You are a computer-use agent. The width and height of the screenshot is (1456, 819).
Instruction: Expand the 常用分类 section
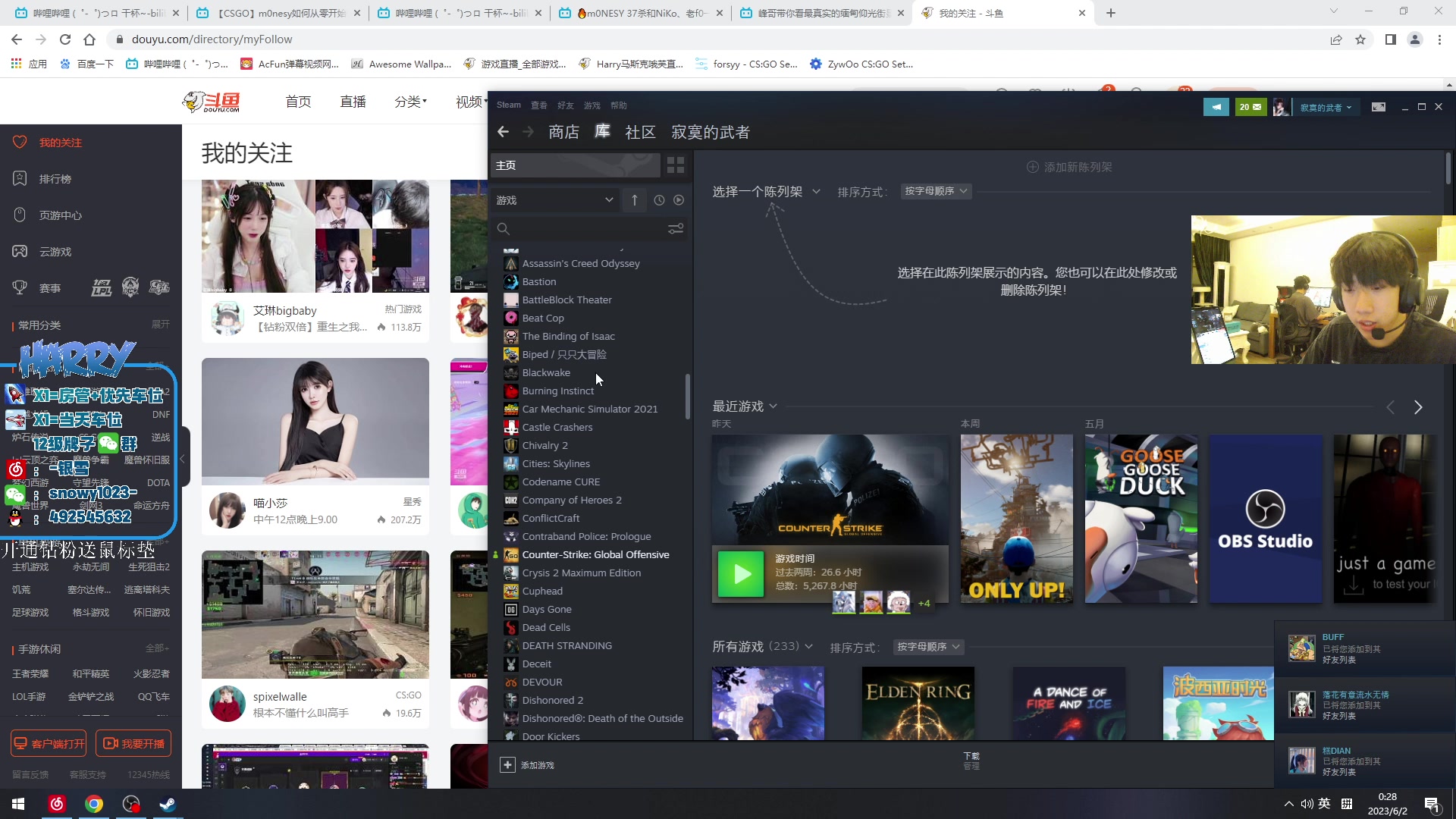point(160,325)
